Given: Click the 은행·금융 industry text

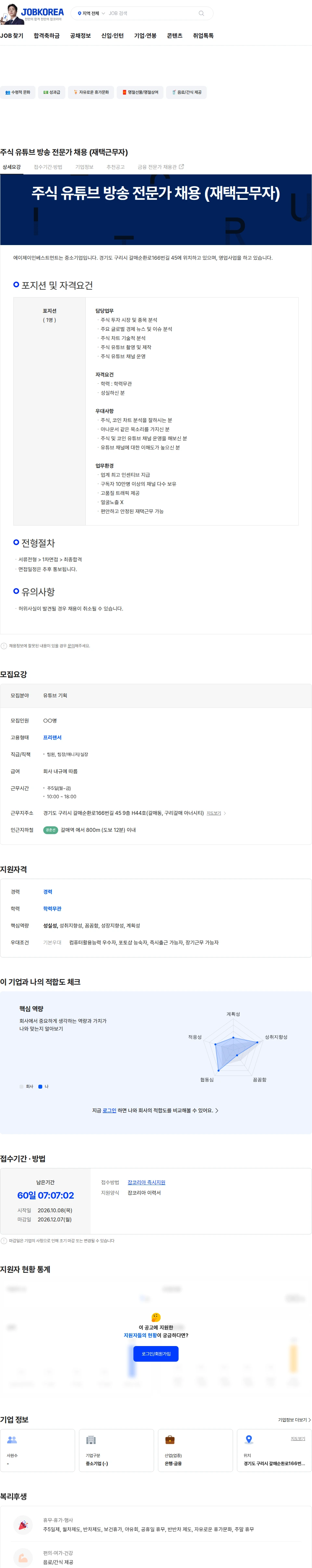Looking at the screenshot, I should [173, 1464].
